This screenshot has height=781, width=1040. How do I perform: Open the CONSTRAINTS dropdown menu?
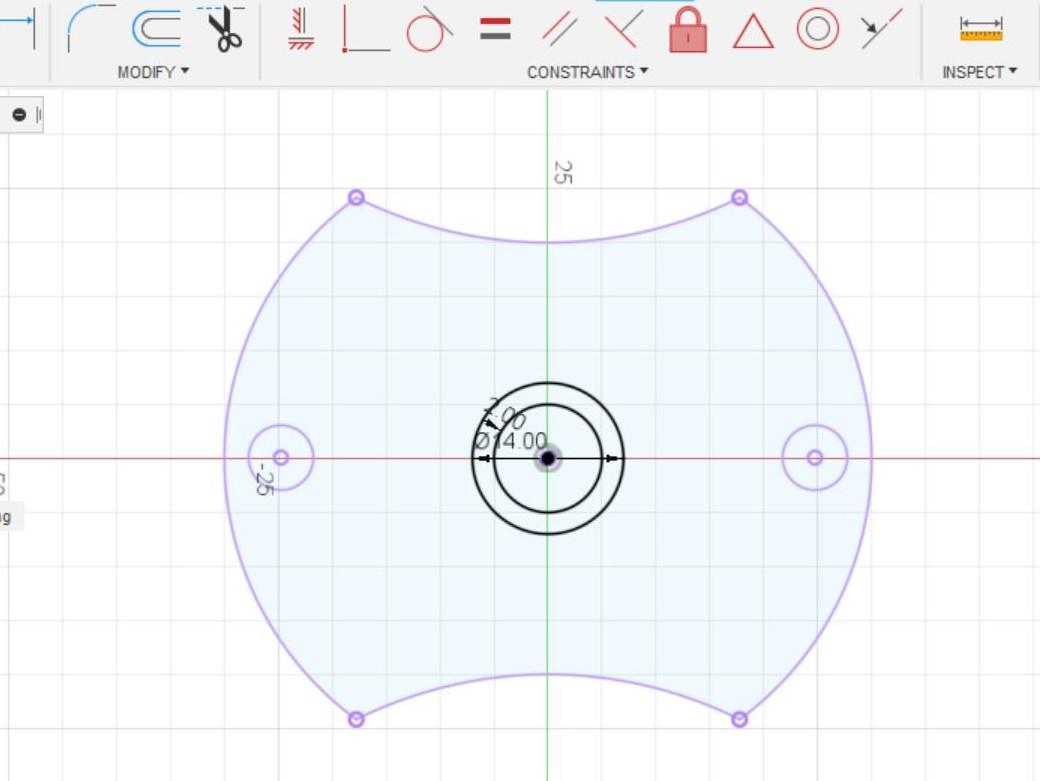pos(587,72)
